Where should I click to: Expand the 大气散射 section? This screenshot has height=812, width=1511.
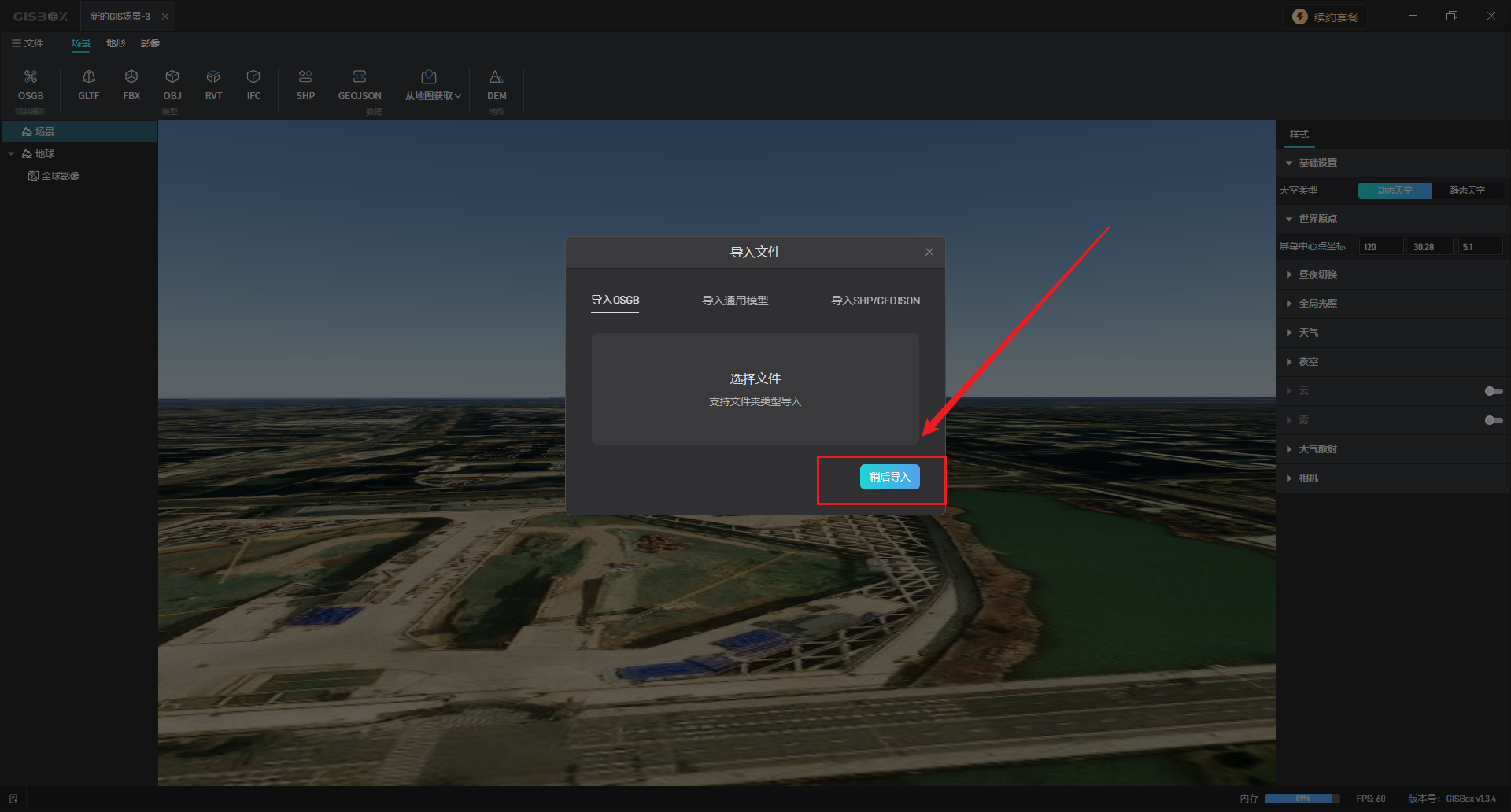click(x=1317, y=449)
